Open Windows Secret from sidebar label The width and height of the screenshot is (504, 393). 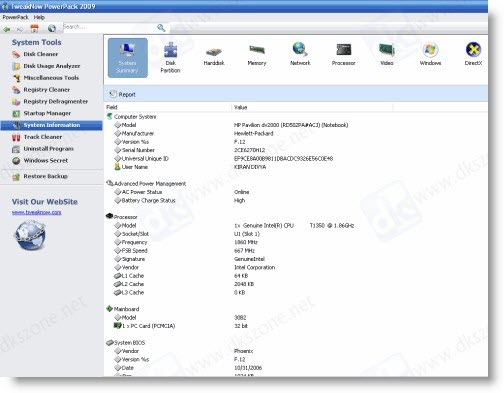pyautogui.click(x=46, y=161)
